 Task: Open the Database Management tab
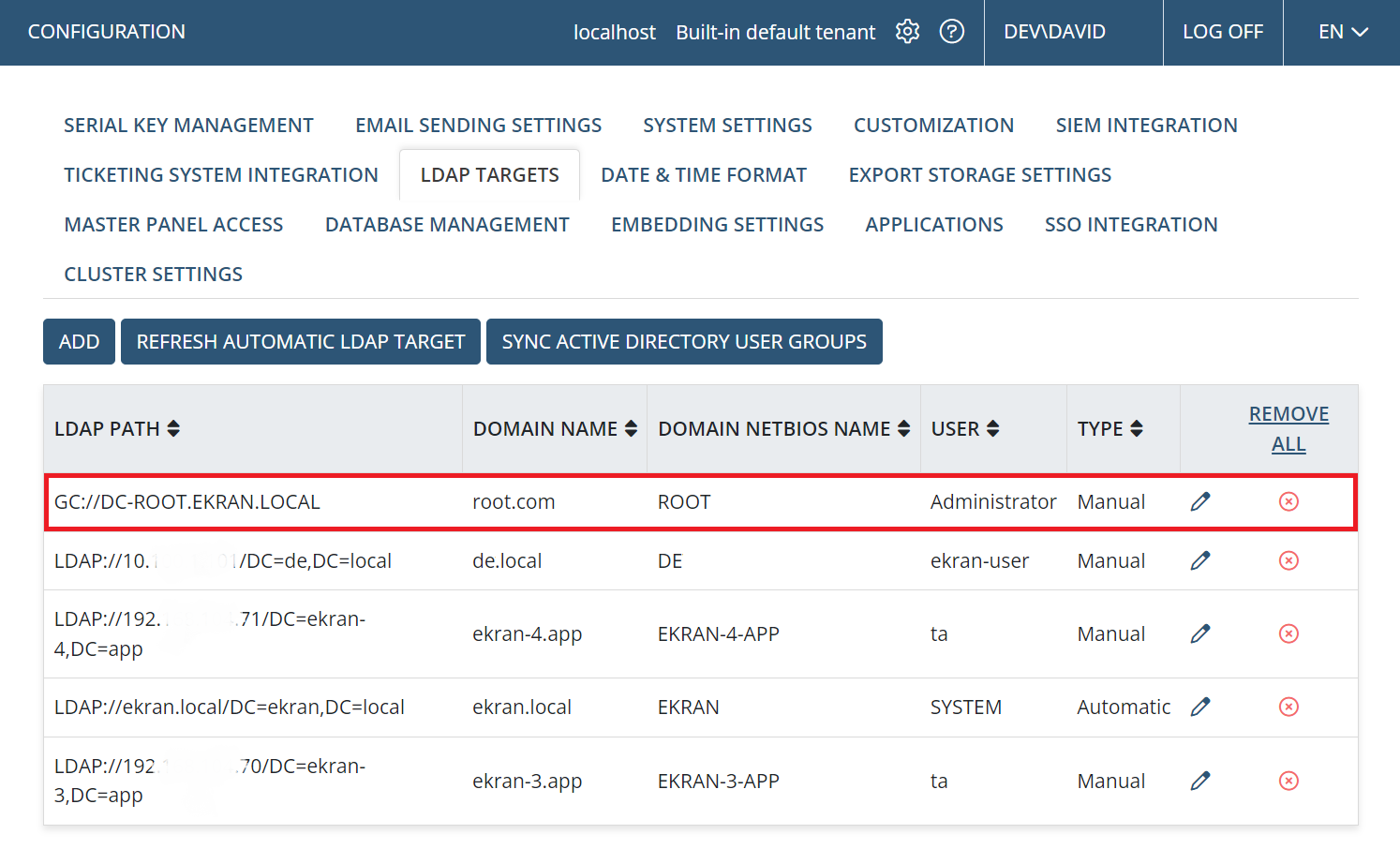[x=447, y=225]
